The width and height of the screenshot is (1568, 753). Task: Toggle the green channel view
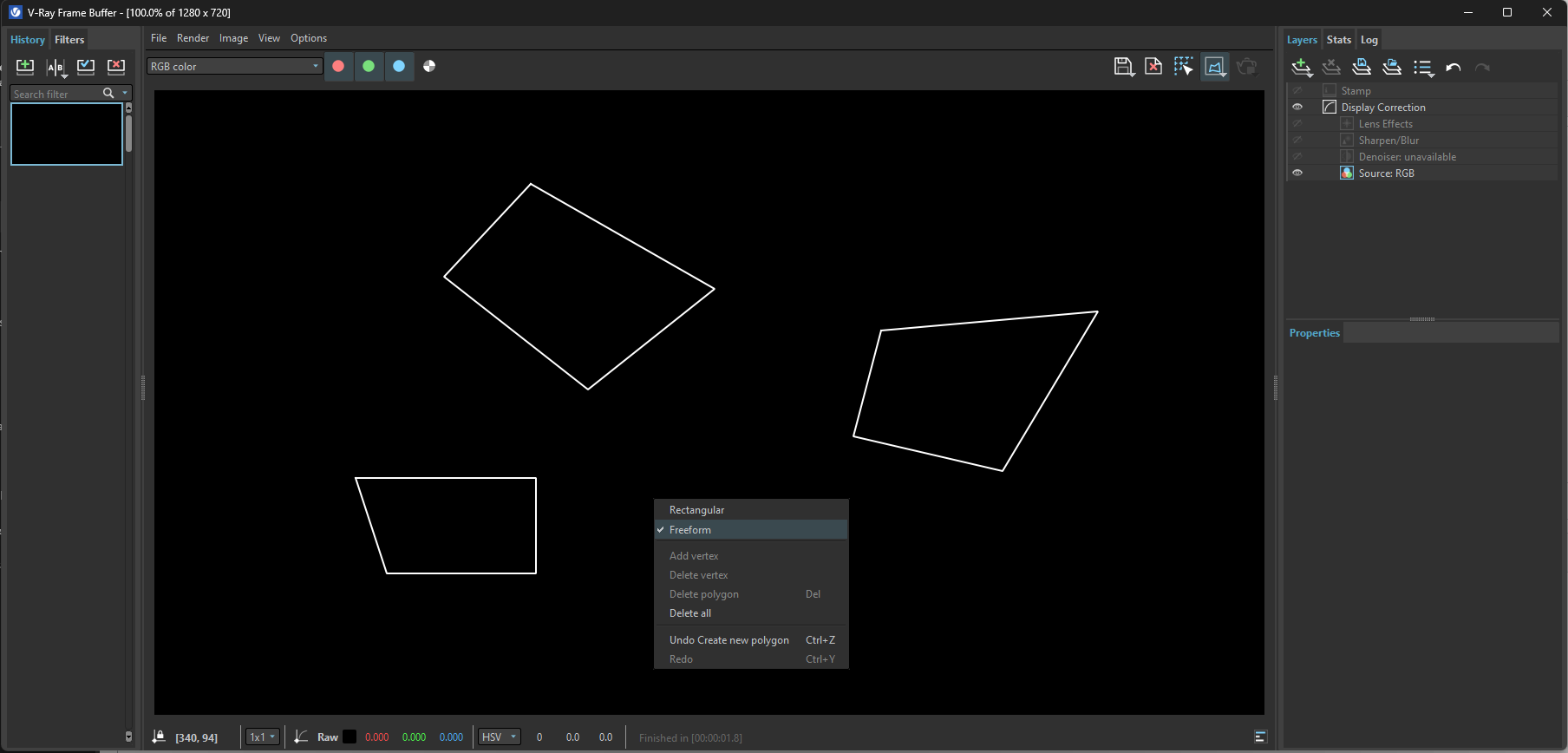click(x=369, y=66)
